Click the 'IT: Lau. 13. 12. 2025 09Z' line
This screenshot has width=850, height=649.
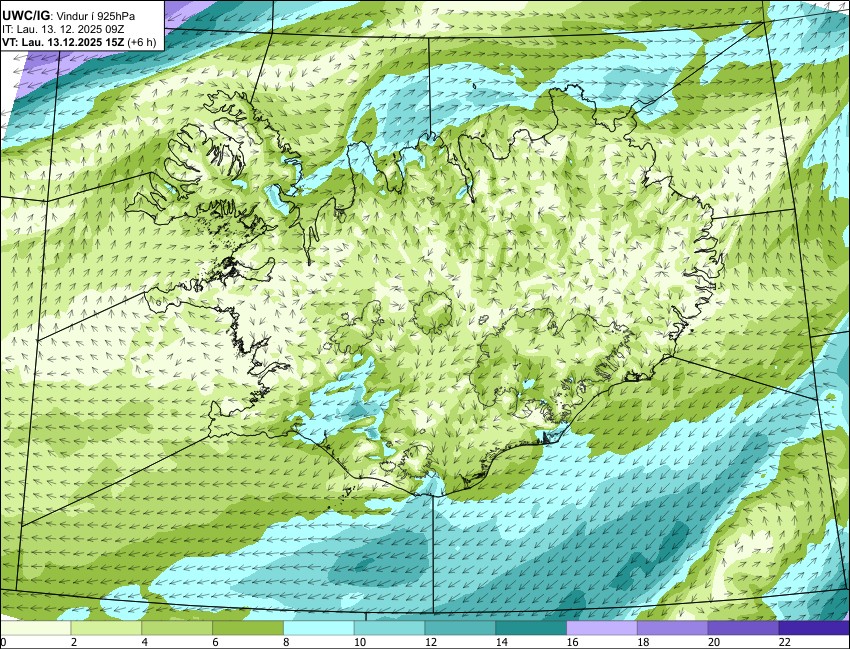63,29
